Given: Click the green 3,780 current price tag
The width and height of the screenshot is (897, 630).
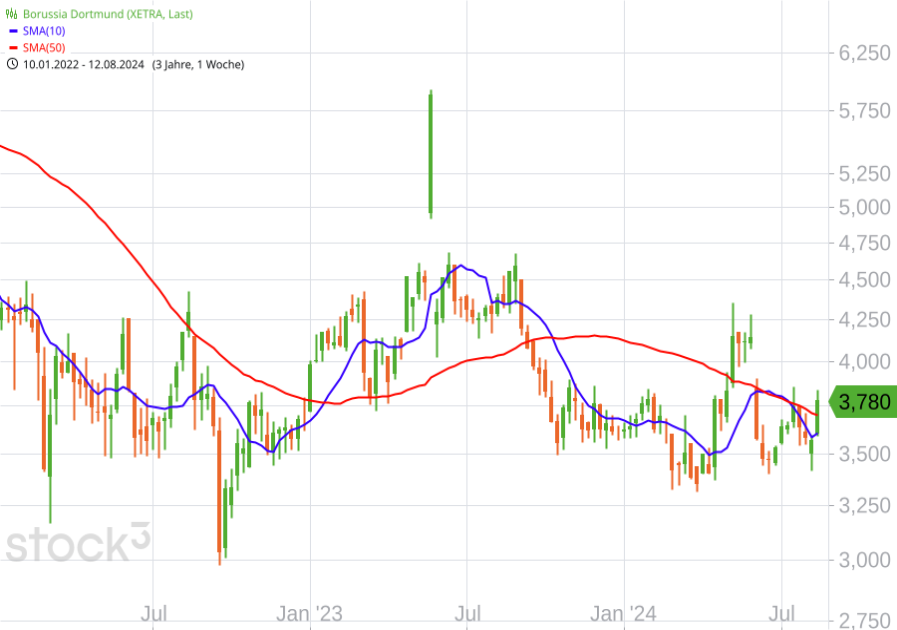Looking at the screenshot, I should (x=862, y=402).
